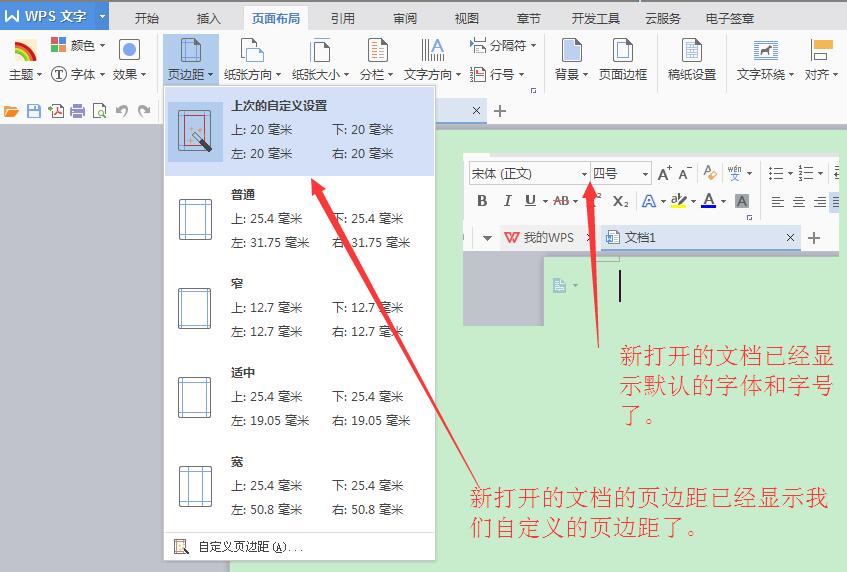Choose the 适中 moderate margin preset

(x=299, y=398)
